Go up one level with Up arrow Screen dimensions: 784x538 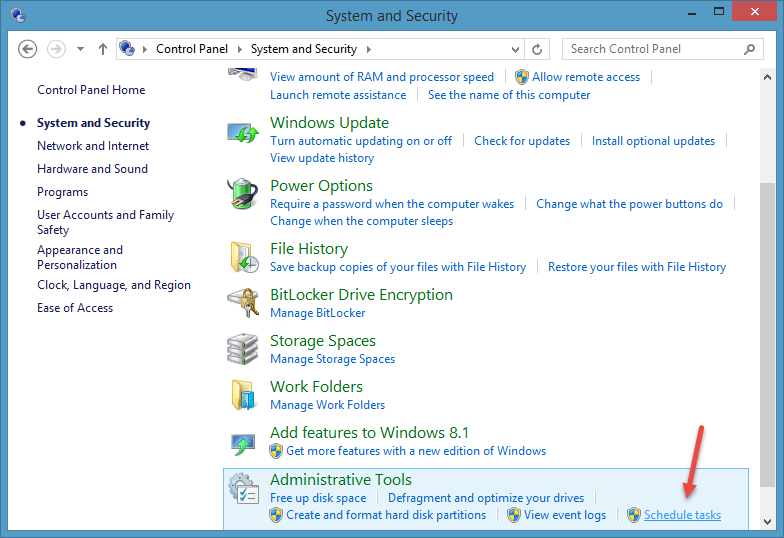[103, 49]
